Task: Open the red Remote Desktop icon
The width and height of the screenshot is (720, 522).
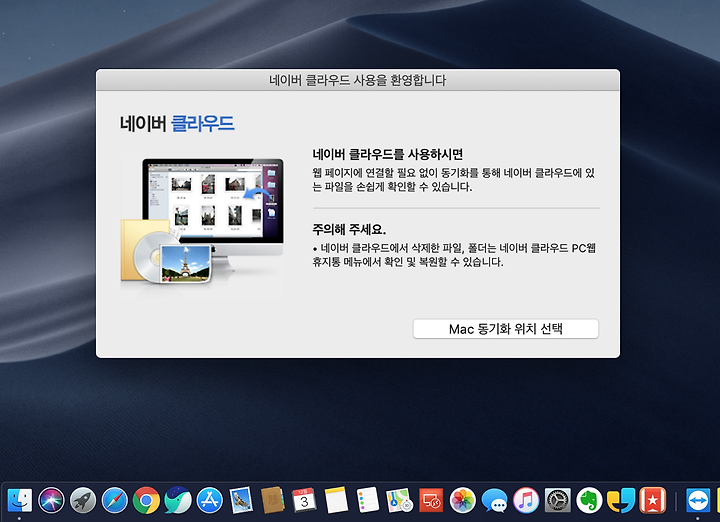Action: point(431,500)
